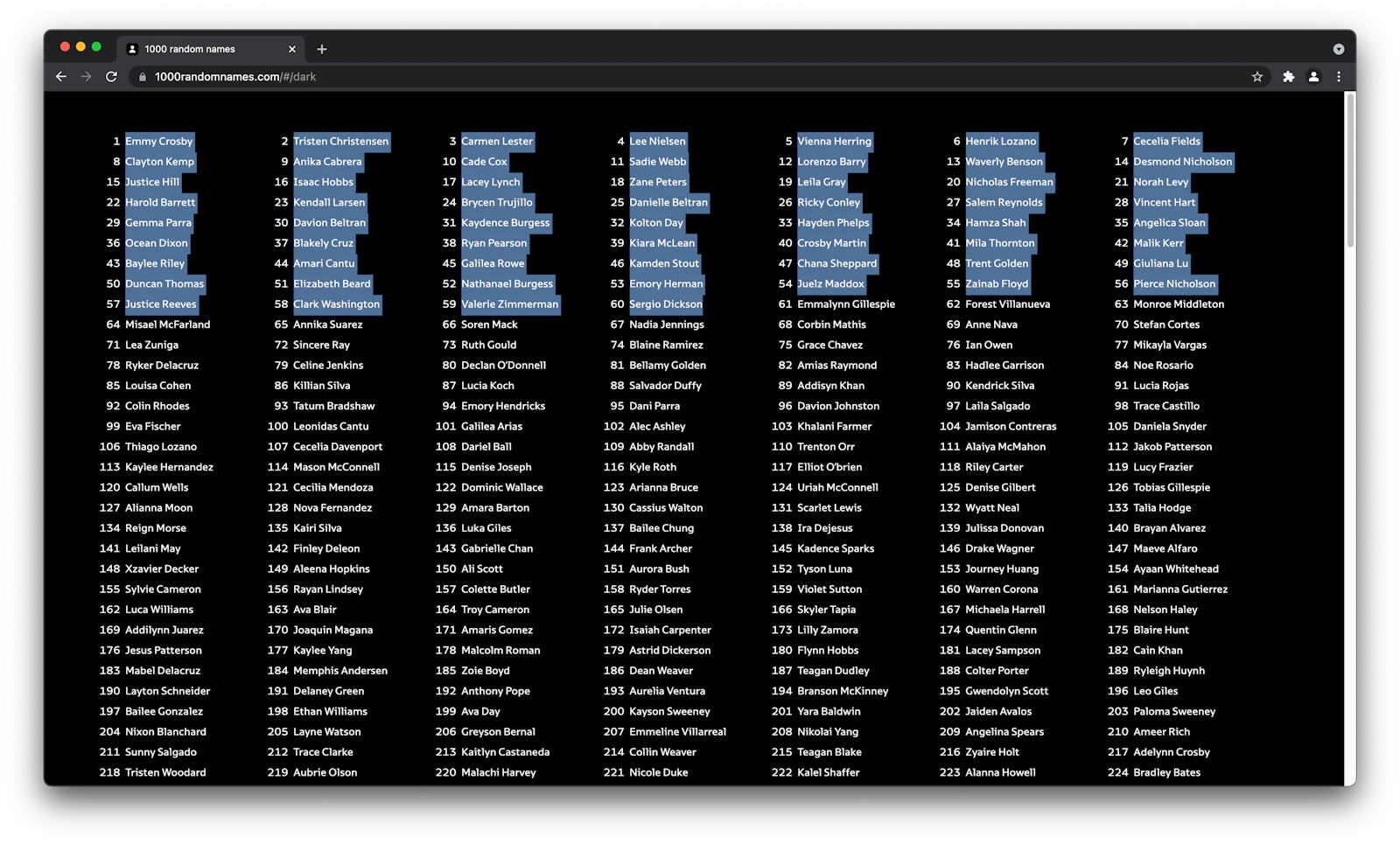Click the name Galilea Rowe
The image size is (1400, 844).
click(x=493, y=263)
